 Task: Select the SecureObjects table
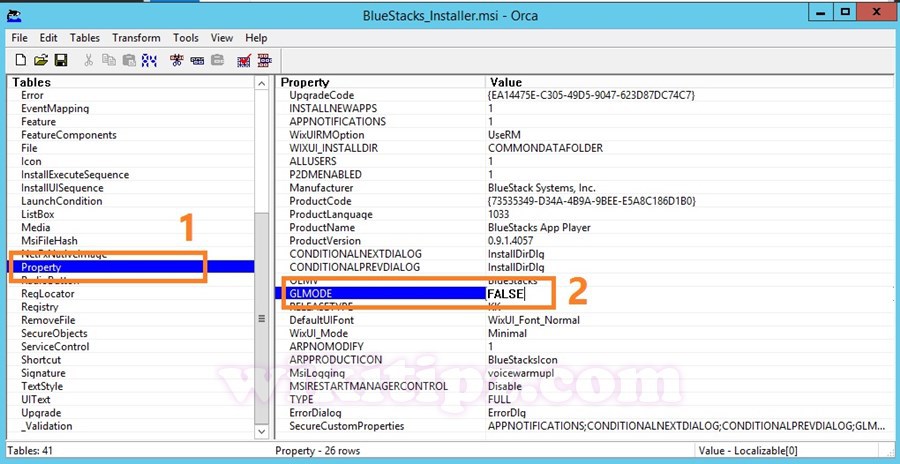[x=55, y=333]
